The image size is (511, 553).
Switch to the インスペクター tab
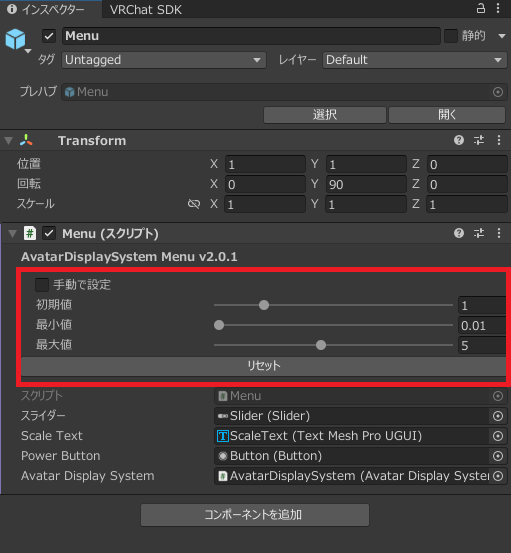pos(51,10)
